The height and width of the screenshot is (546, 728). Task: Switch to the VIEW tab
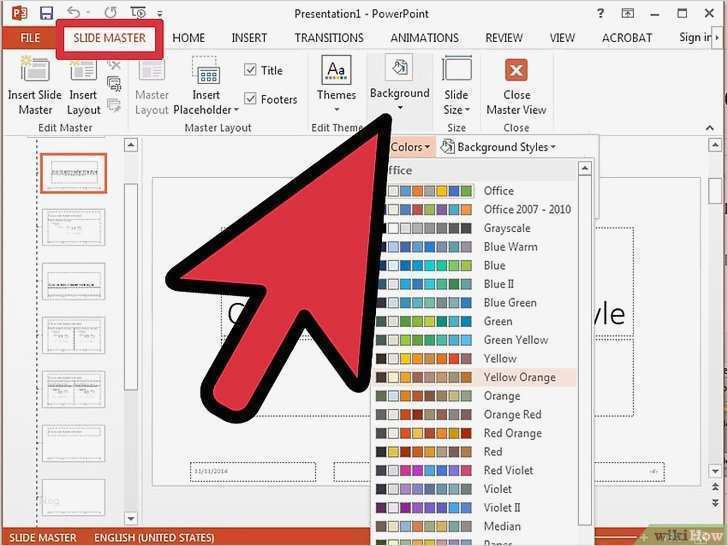(562, 38)
